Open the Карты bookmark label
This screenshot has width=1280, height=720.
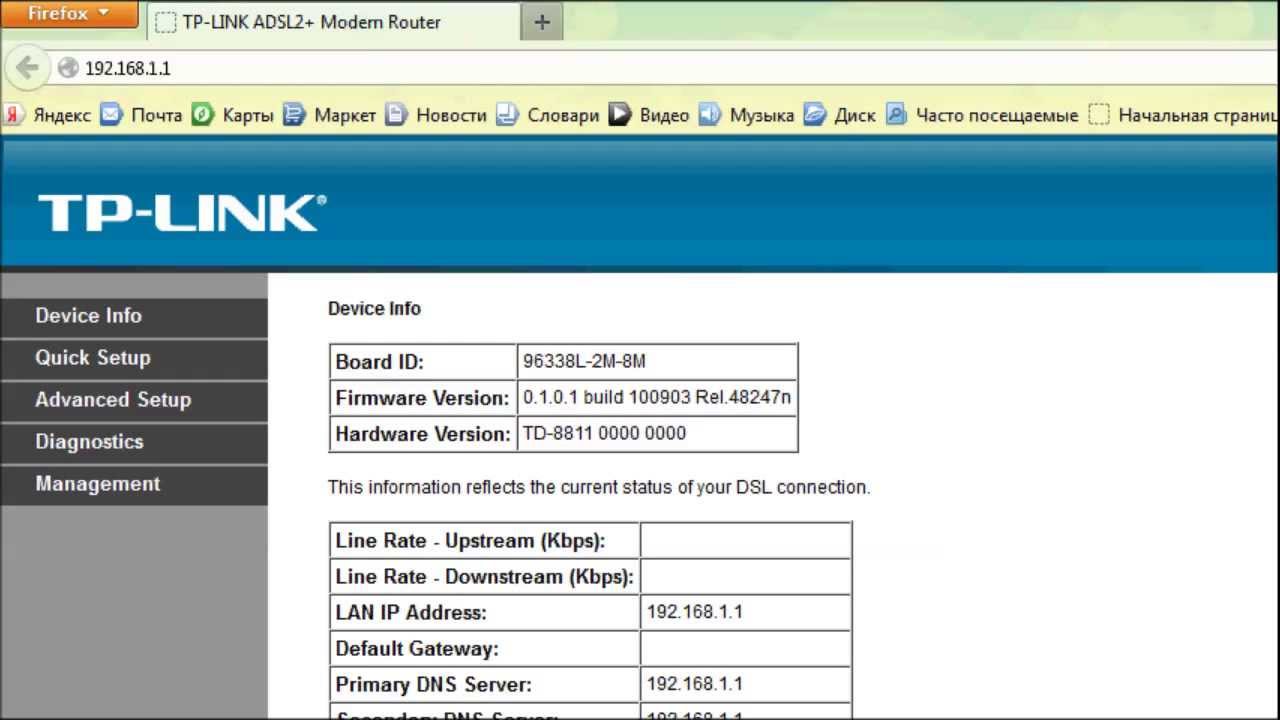[x=248, y=115]
